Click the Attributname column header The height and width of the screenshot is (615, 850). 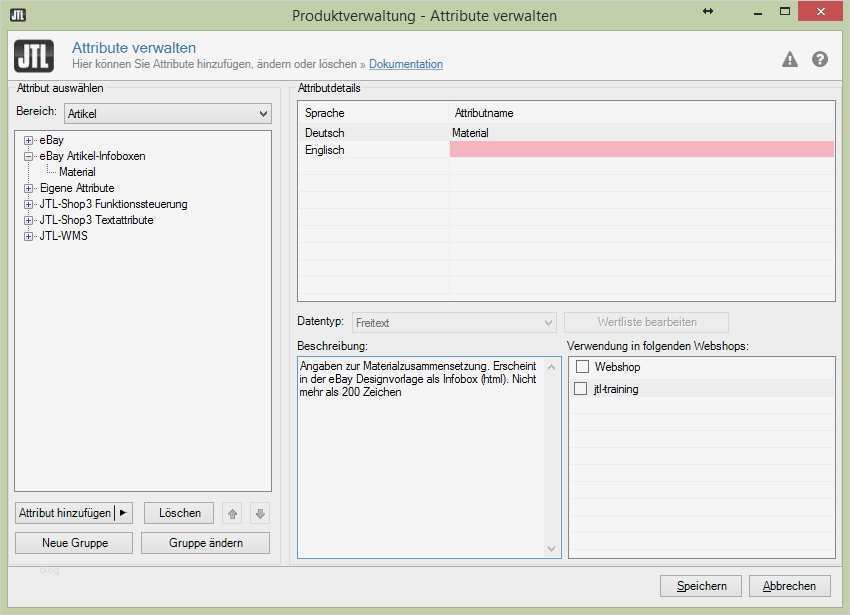point(484,113)
